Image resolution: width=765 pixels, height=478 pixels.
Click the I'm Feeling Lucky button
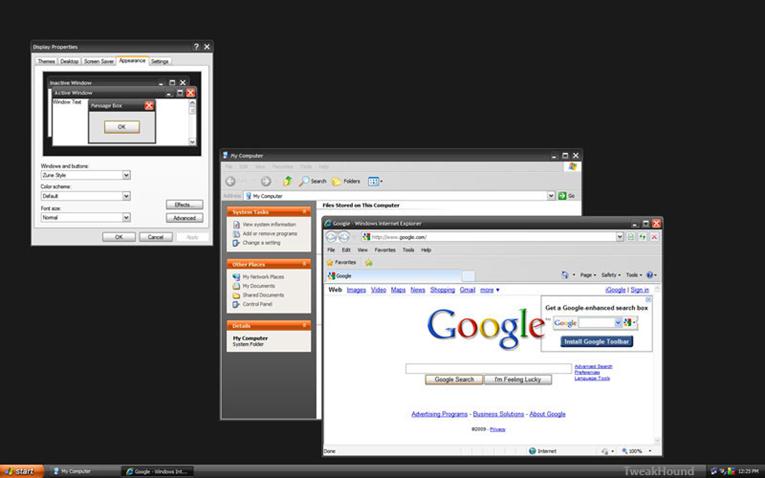coord(518,380)
